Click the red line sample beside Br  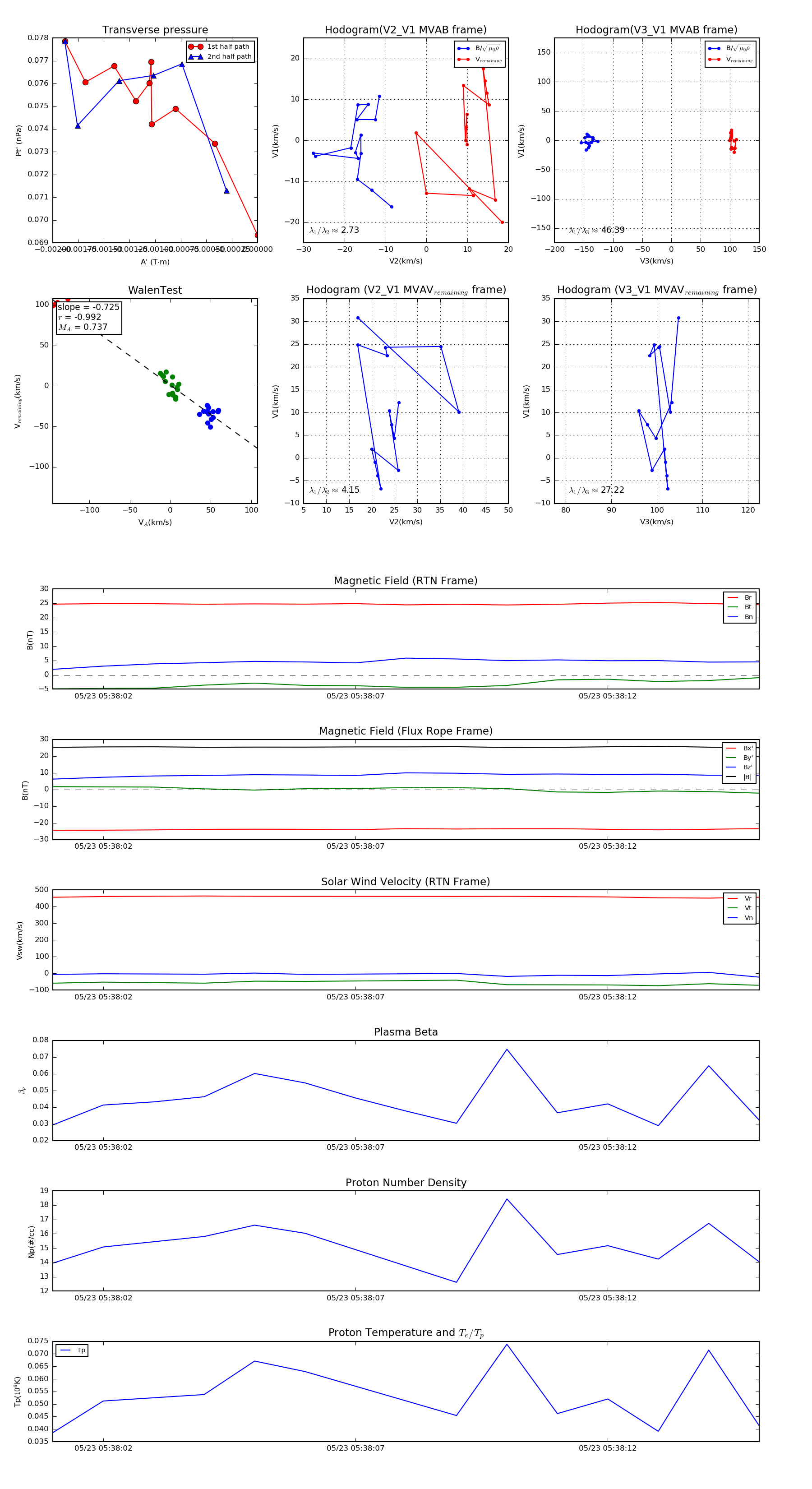(x=733, y=598)
